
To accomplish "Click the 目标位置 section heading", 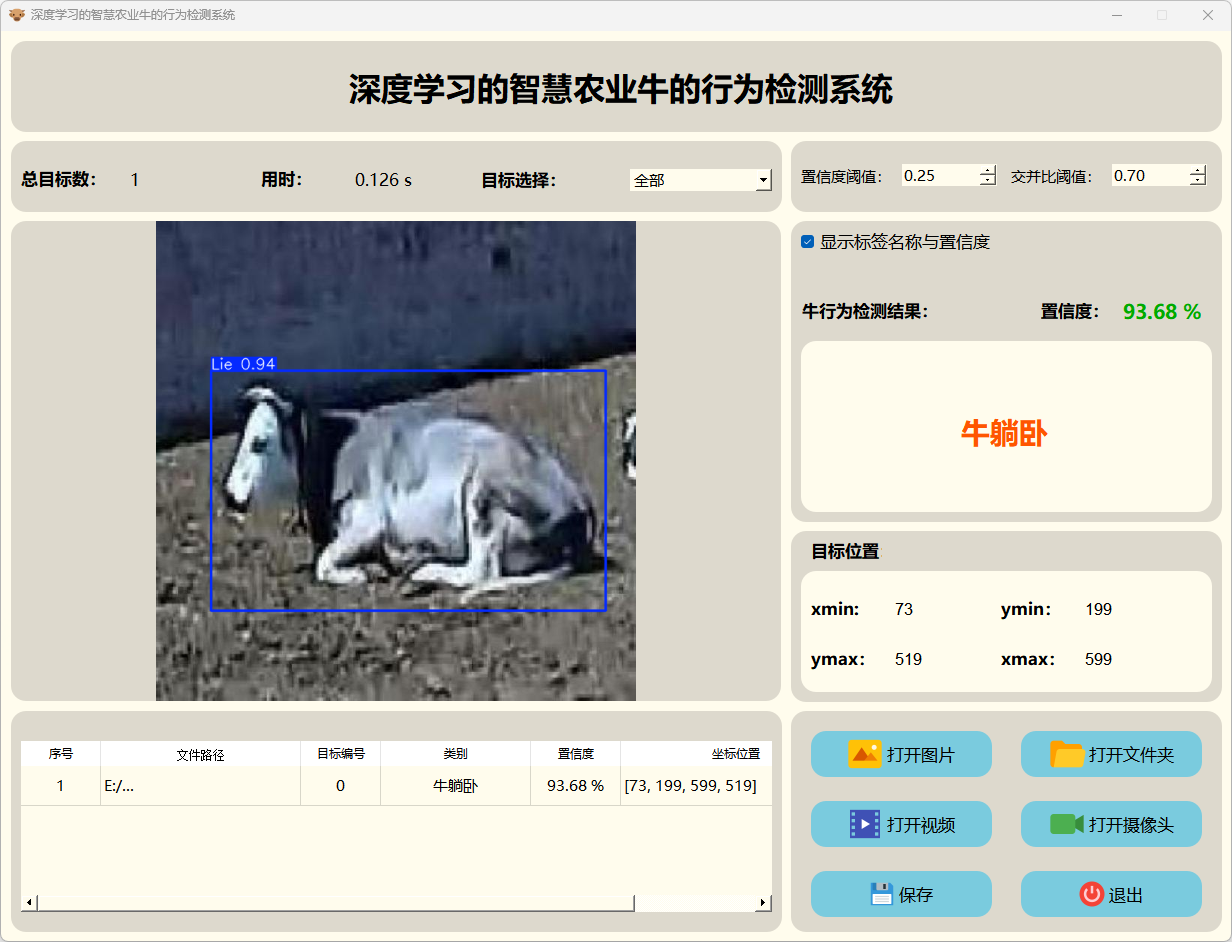I will 845,551.
